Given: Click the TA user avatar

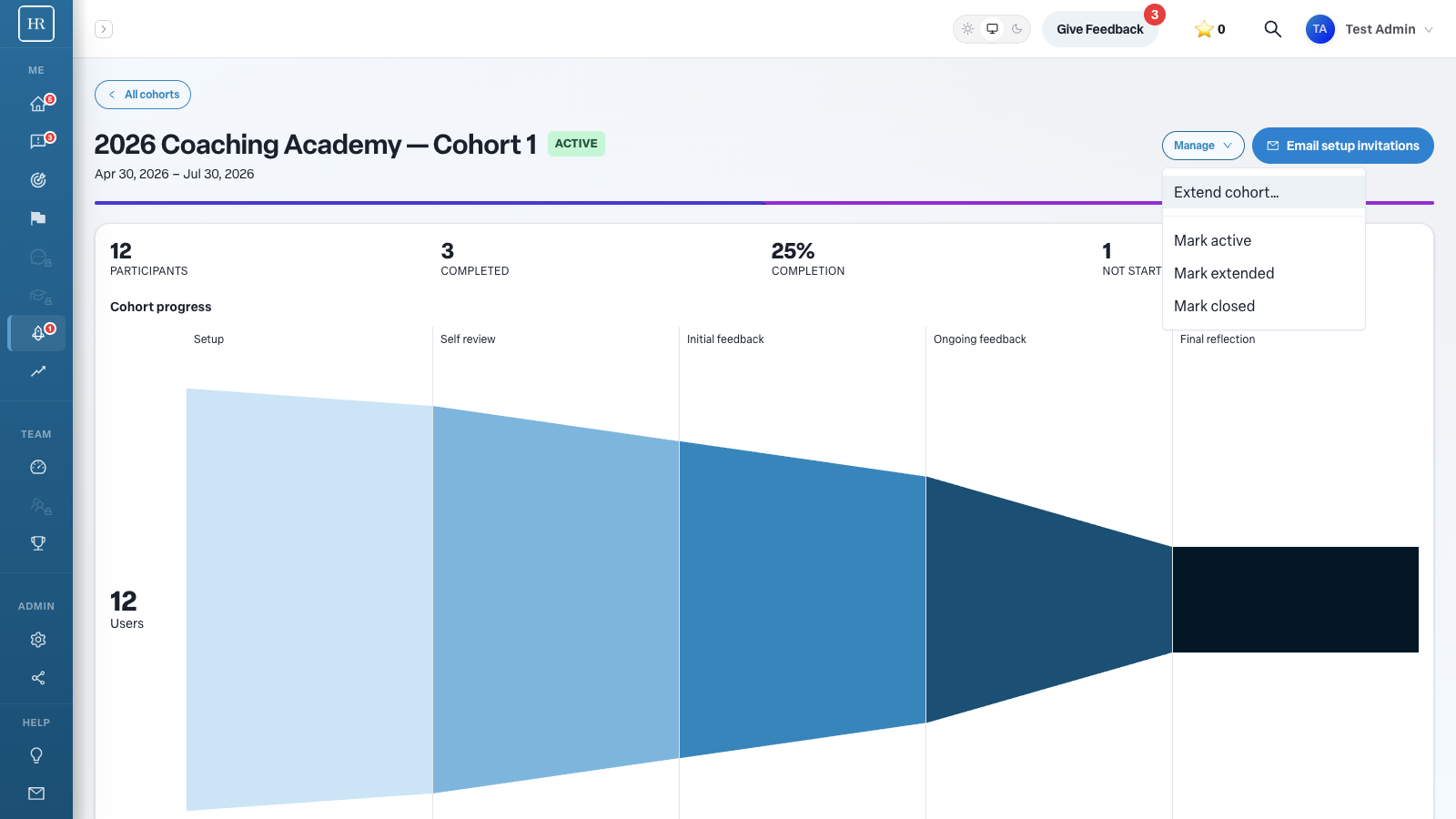Looking at the screenshot, I should [1320, 29].
